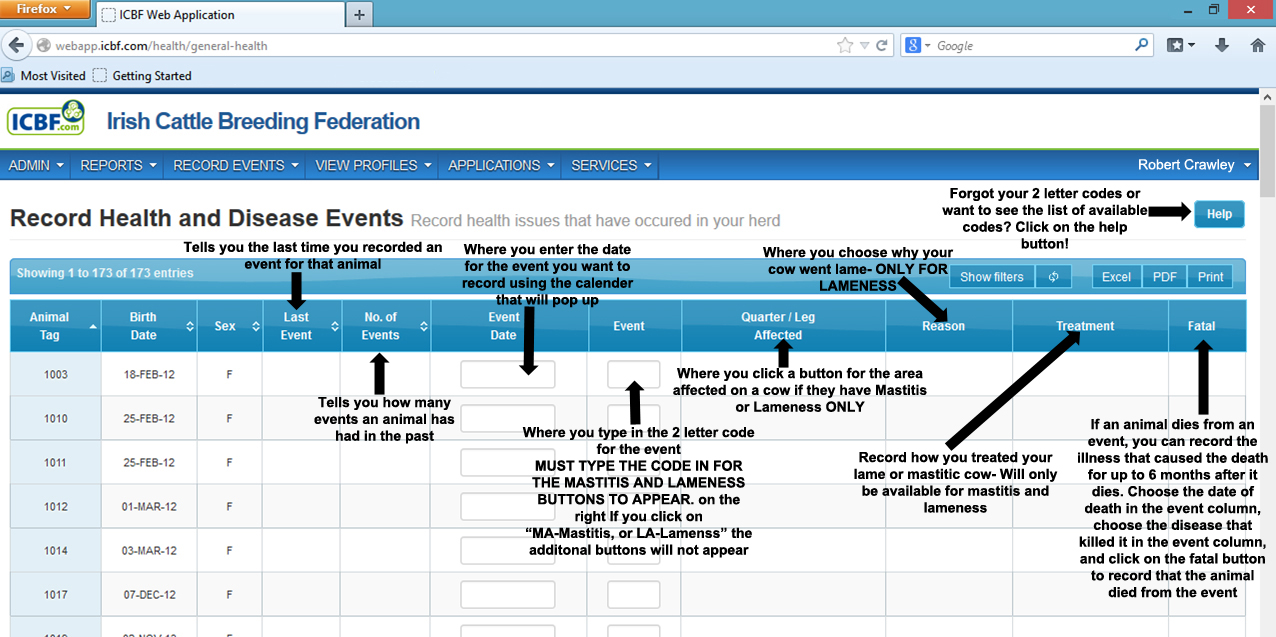Open a new browser tab
The image size is (1276, 637).
359,15
